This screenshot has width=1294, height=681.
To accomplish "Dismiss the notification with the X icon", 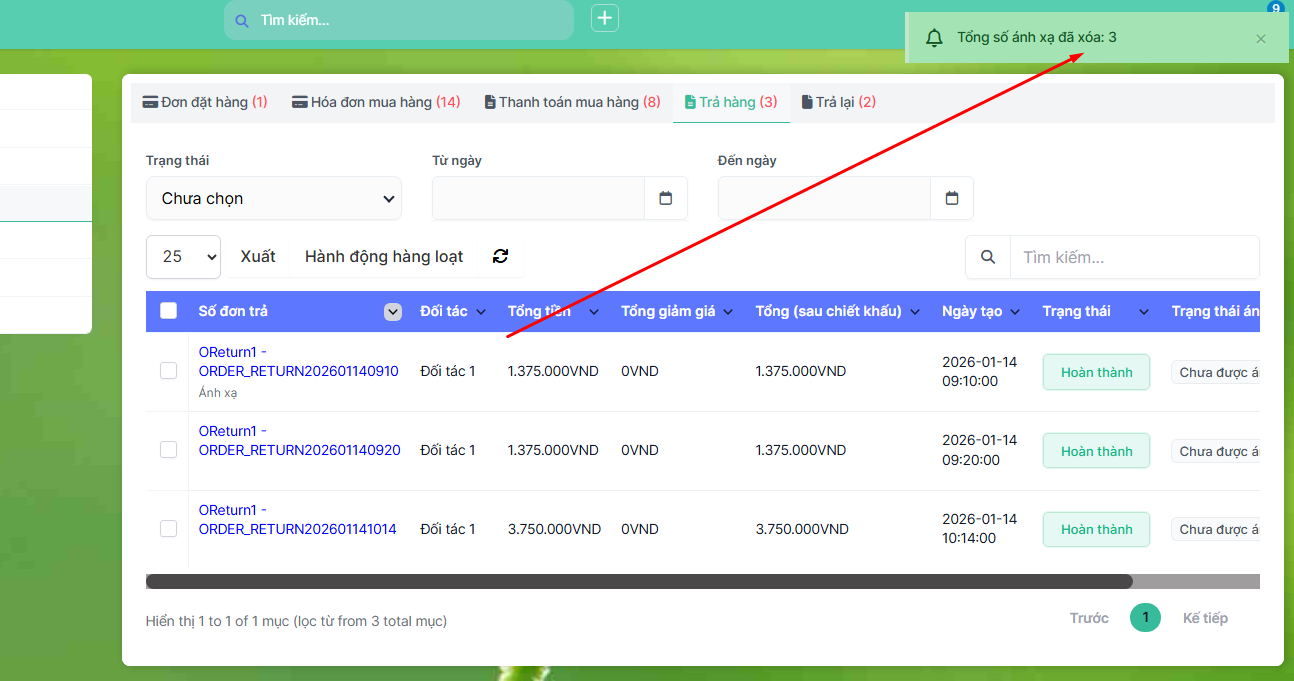I will point(1261,39).
